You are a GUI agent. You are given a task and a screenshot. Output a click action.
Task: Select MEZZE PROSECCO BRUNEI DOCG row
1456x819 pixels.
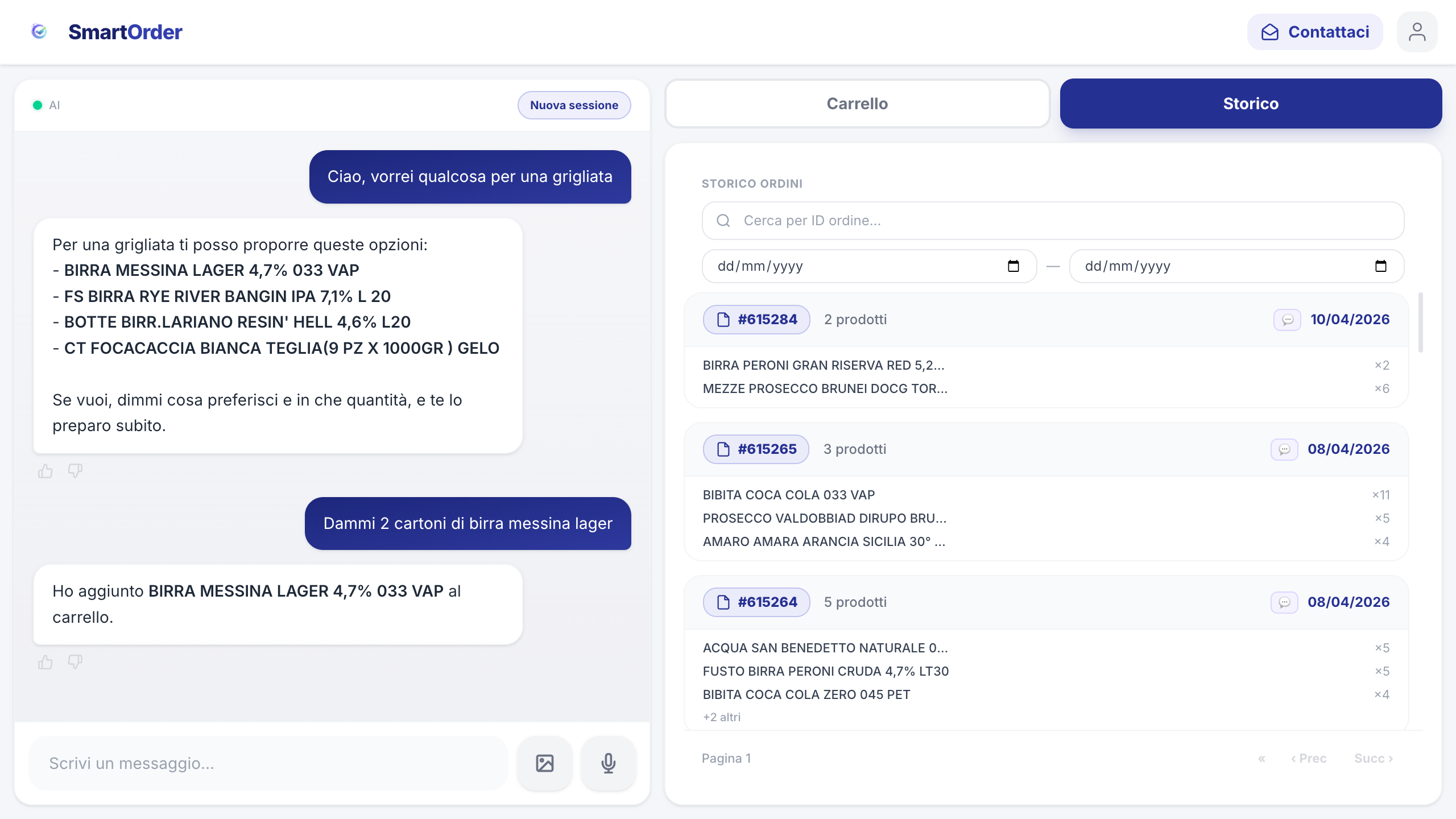point(1046,388)
